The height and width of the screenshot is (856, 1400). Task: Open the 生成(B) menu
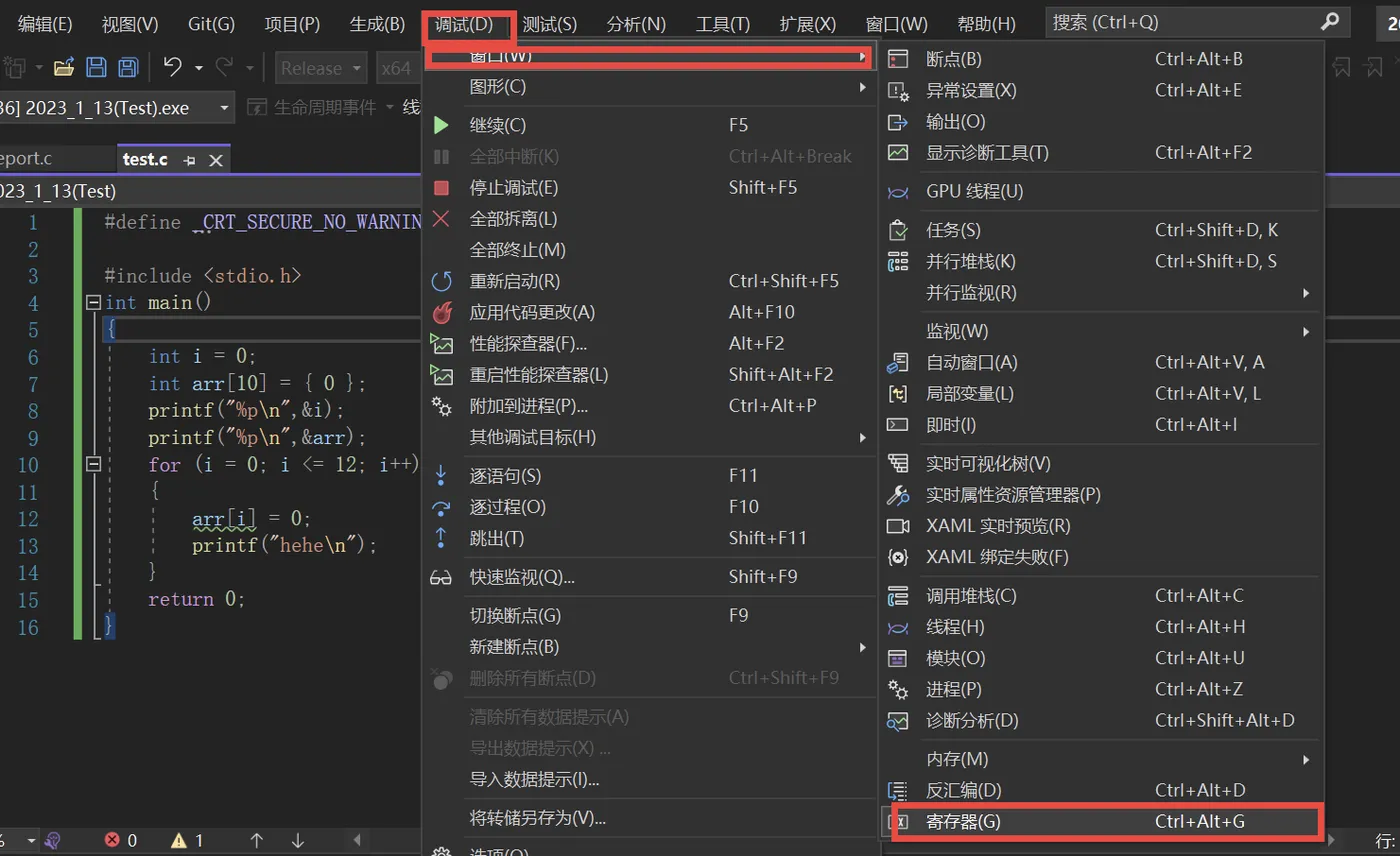377,23
